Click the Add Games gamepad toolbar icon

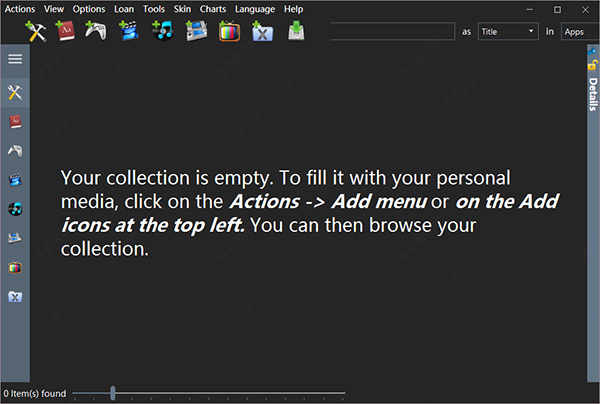click(x=96, y=31)
